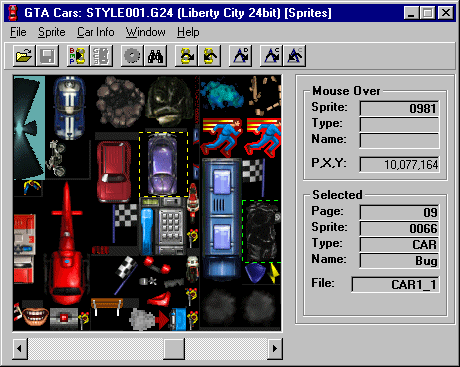
Task: Click the delta C icon with right arrow
Action: 271,56
